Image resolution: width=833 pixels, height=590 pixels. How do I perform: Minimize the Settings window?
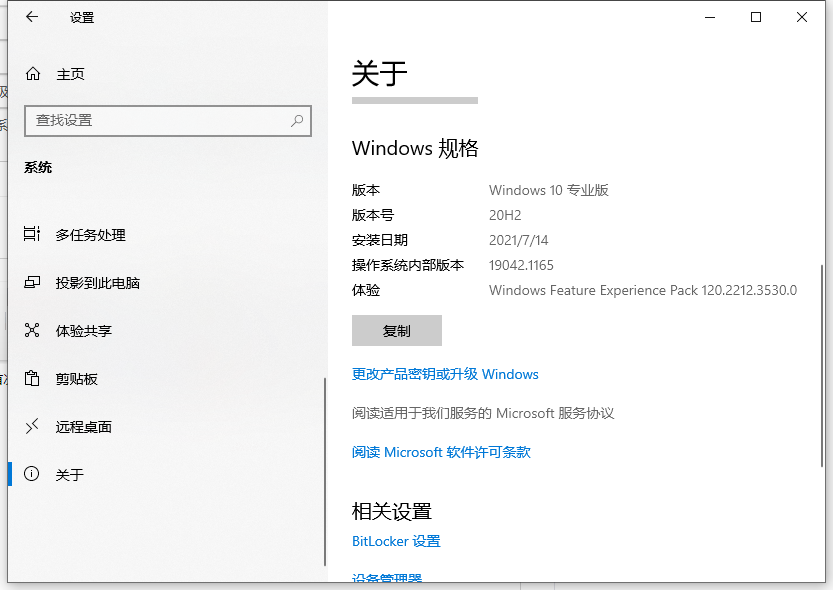(x=709, y=17)
